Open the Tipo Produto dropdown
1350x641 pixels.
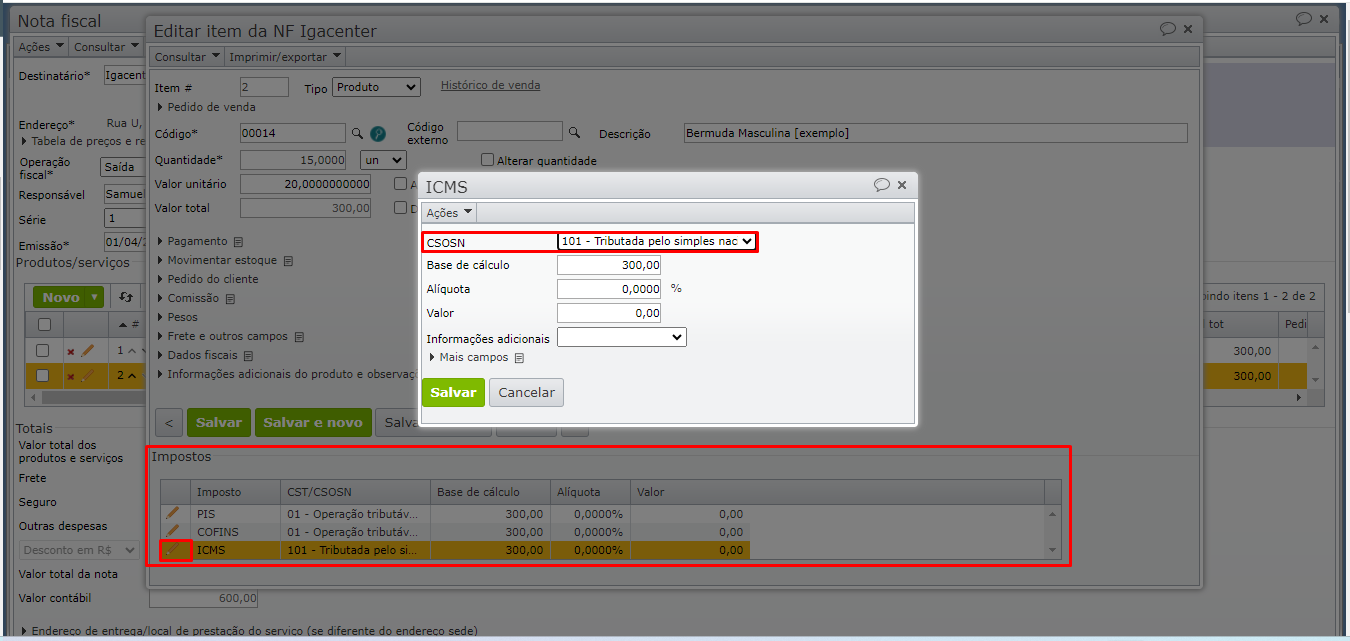coord(376,87)
